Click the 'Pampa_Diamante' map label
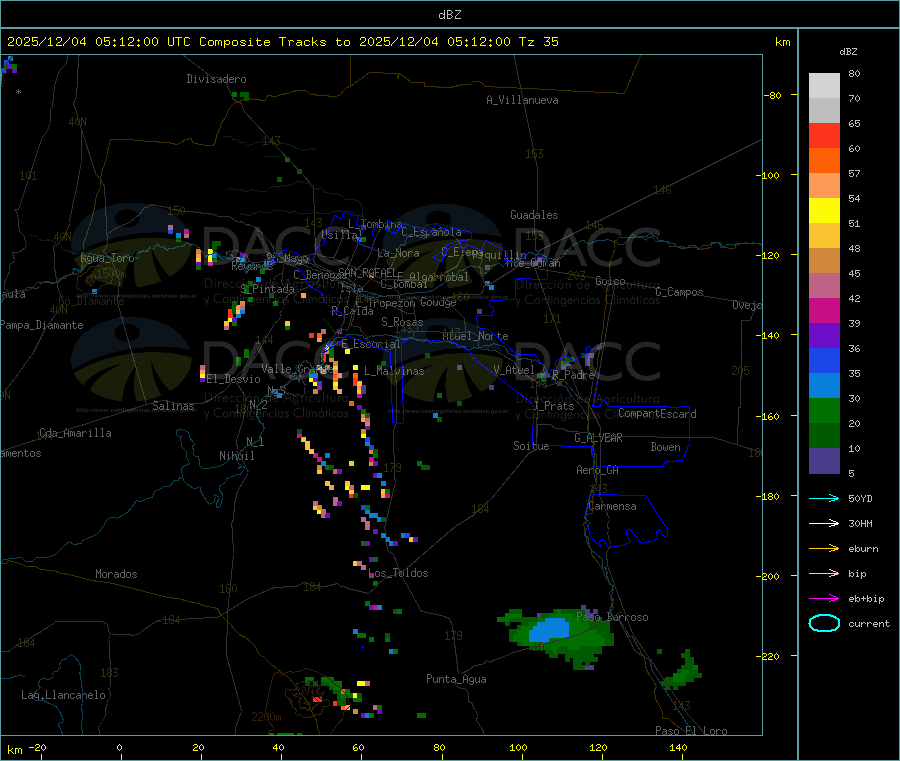The width and height of the screenshot is (900, 761). [x=42, y=325]
